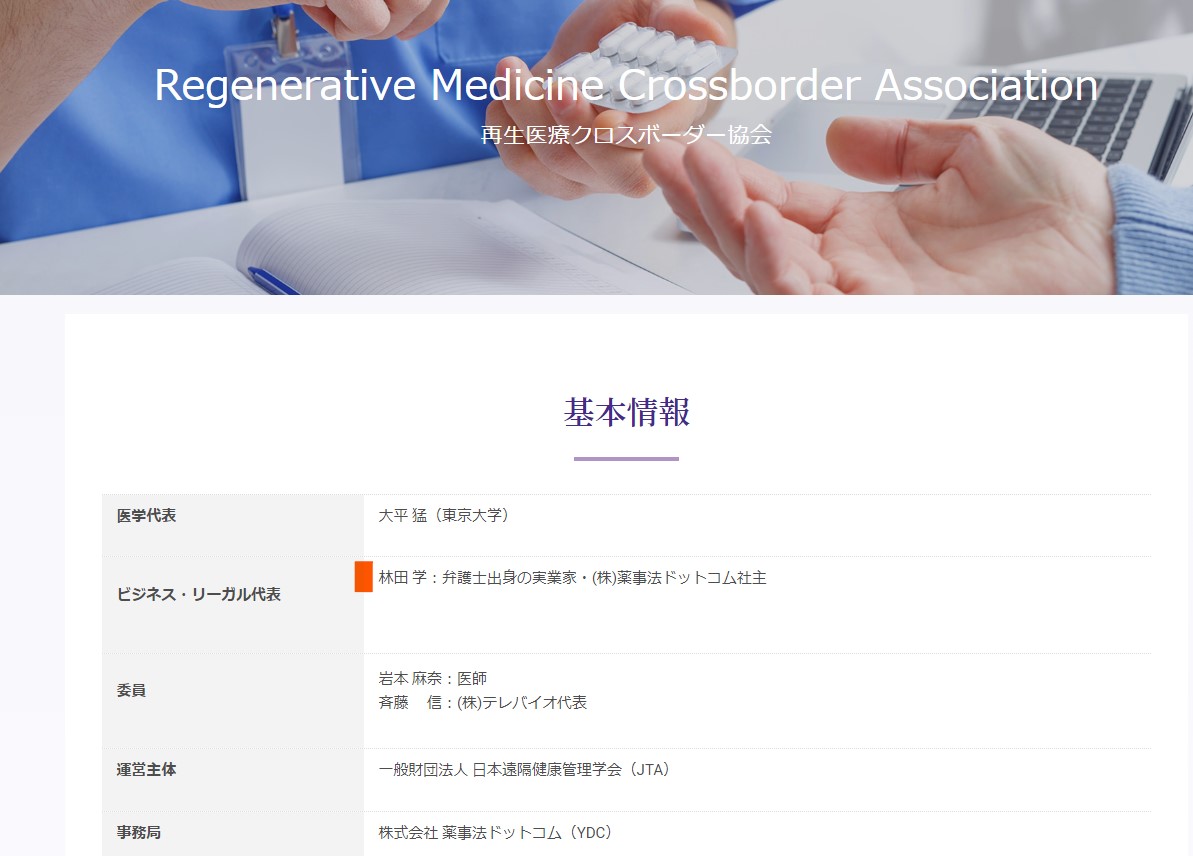Click the 林田 学 description text

(x=572, y=578)
